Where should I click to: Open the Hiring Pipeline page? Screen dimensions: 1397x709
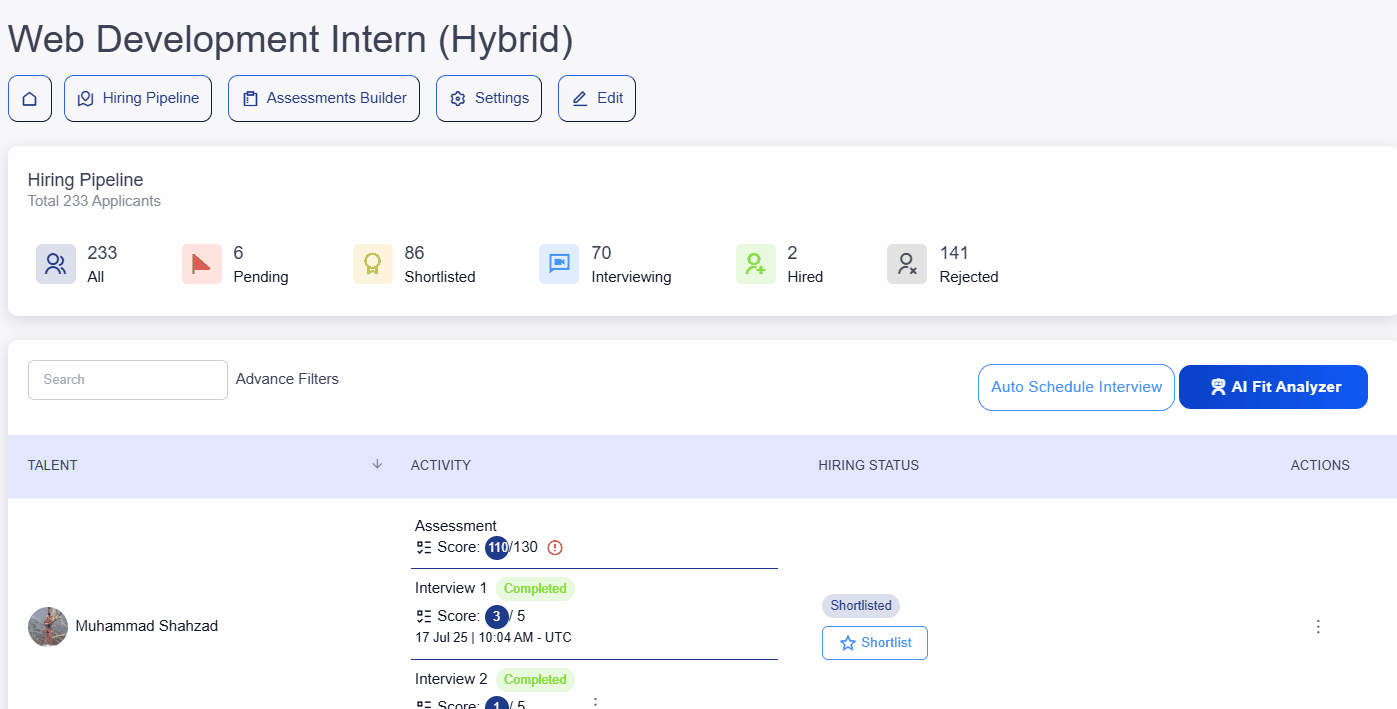tap(138, 99)
